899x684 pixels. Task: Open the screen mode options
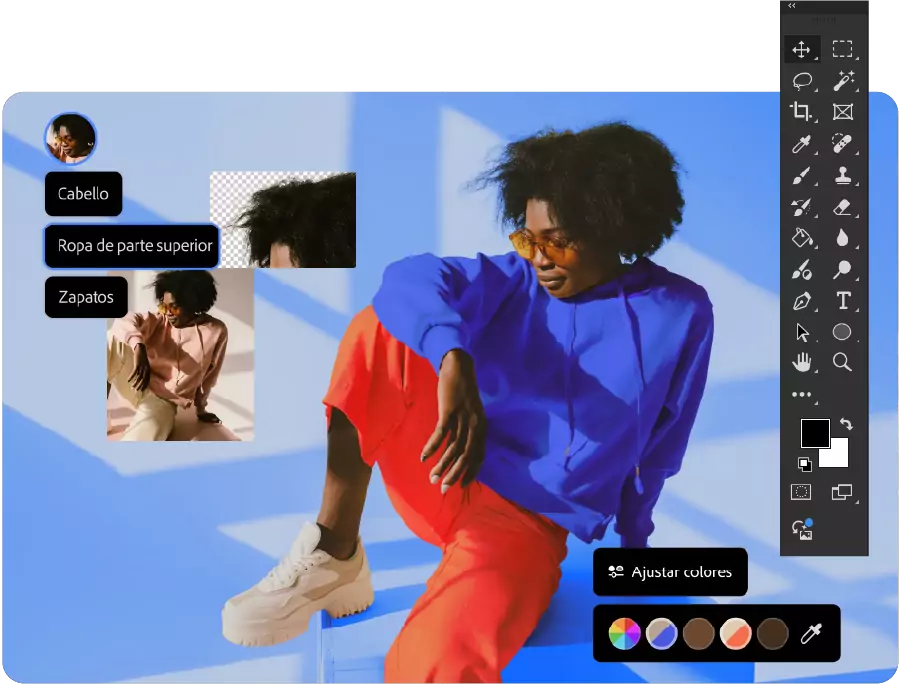[841, 492]
